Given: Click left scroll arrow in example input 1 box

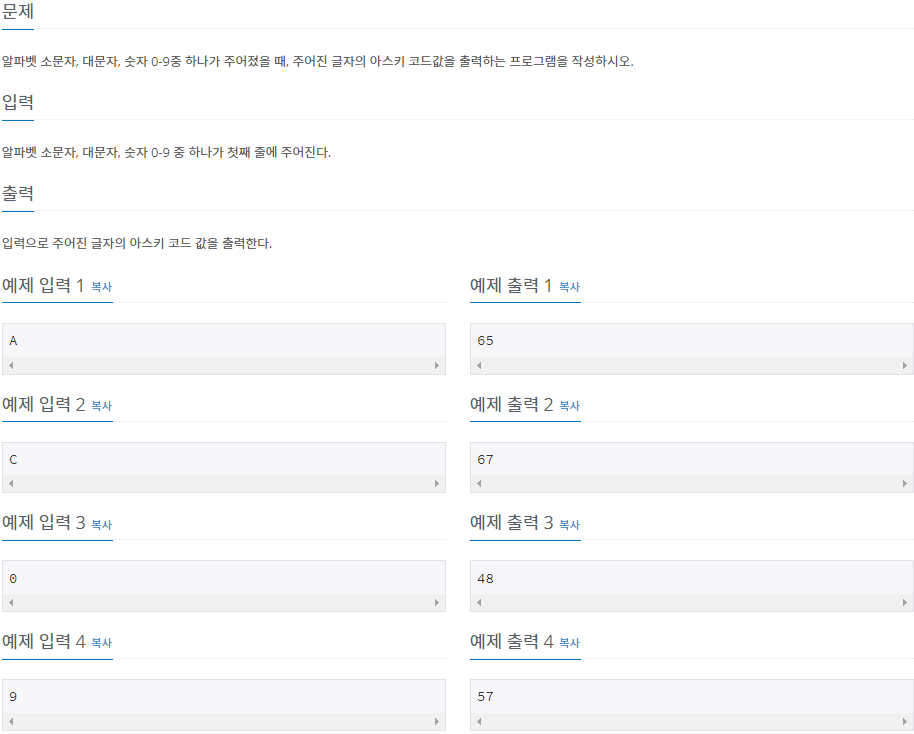Looking at the screenshot, I should coord(11,366).
